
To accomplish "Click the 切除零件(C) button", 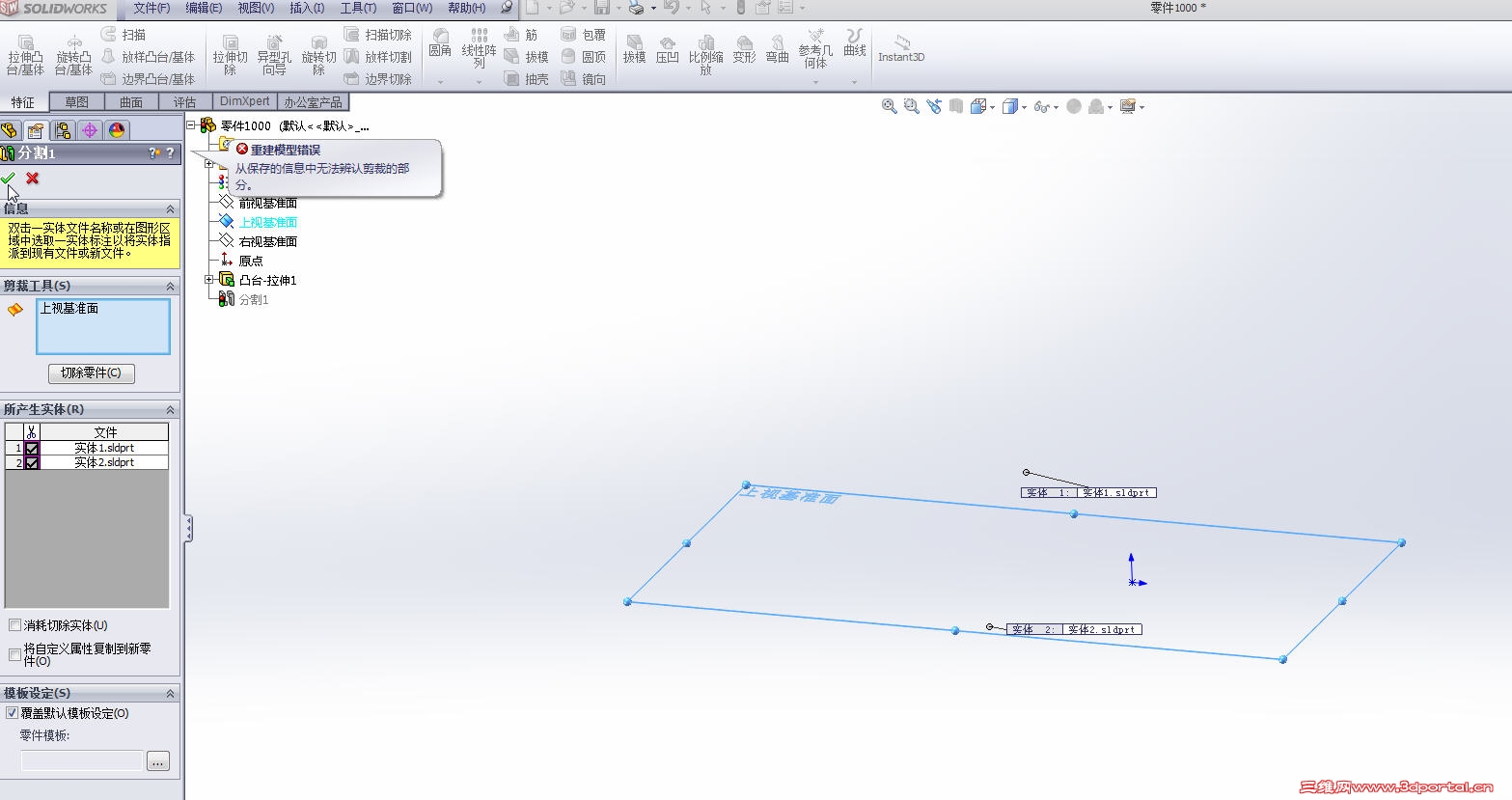I will pyautogui.click(x=92, y=372).
